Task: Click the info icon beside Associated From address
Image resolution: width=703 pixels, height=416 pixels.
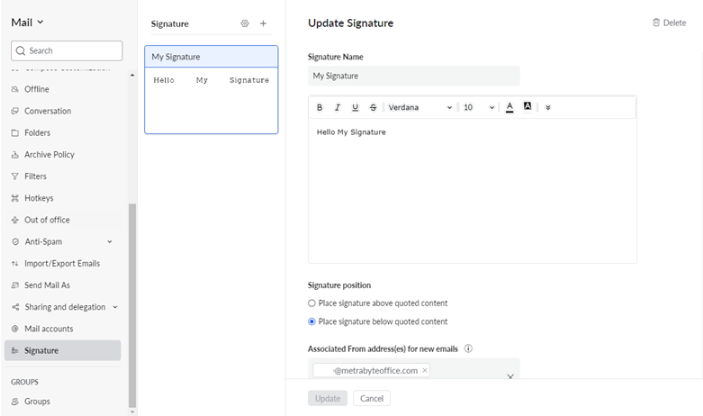Action: pyautogui.click(x=468, y=348)
